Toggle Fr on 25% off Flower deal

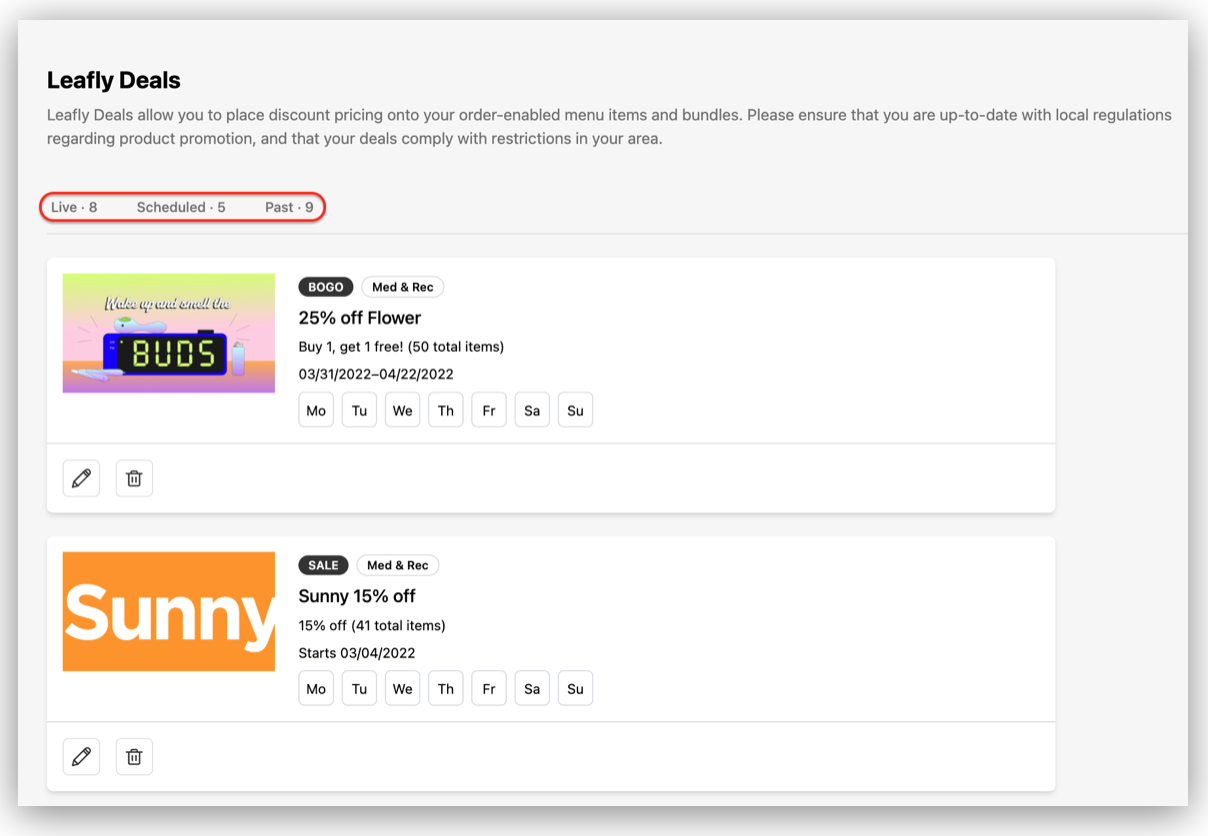coord(489,410)
